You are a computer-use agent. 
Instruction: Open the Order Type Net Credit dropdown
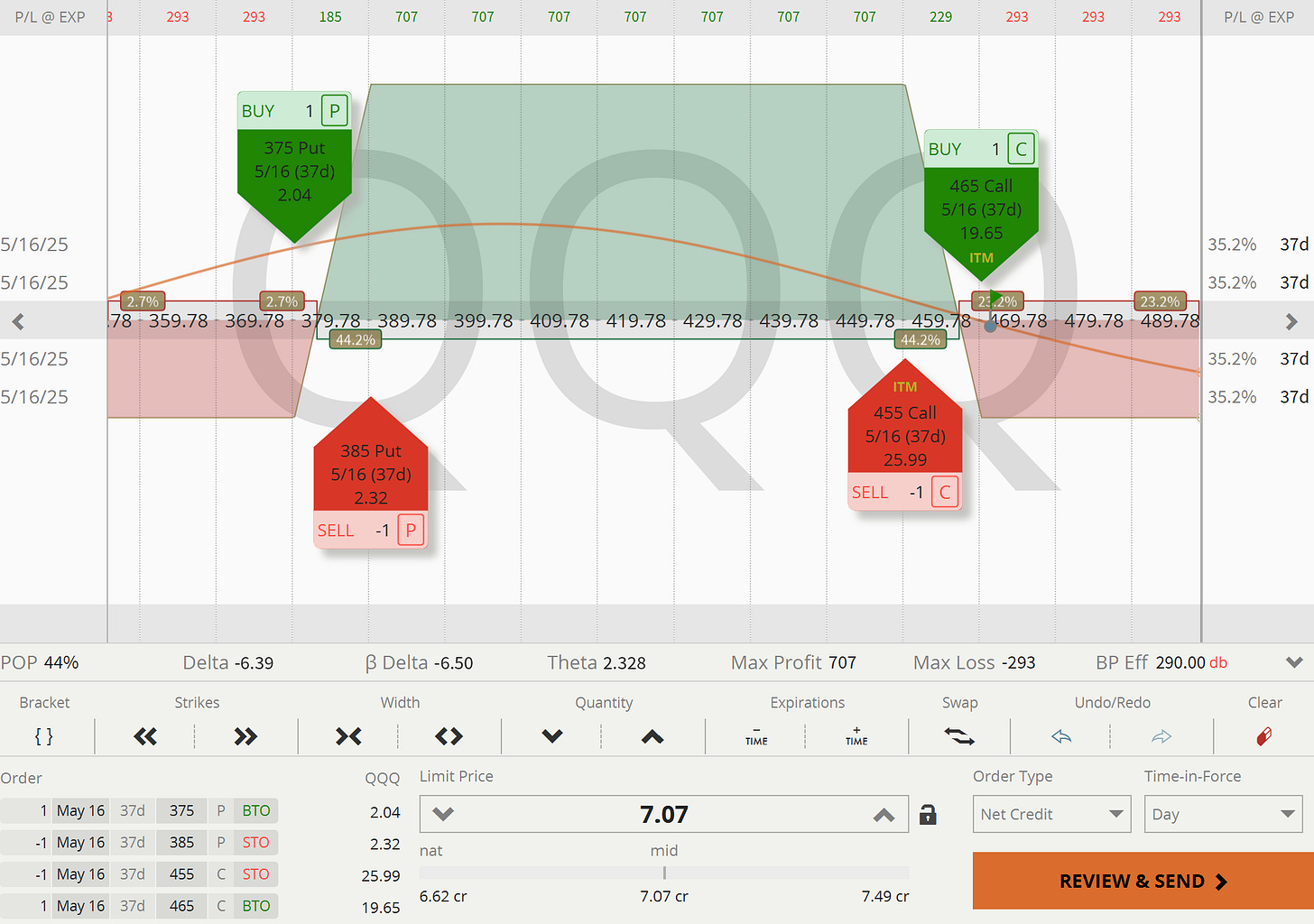coord(1052,814)
